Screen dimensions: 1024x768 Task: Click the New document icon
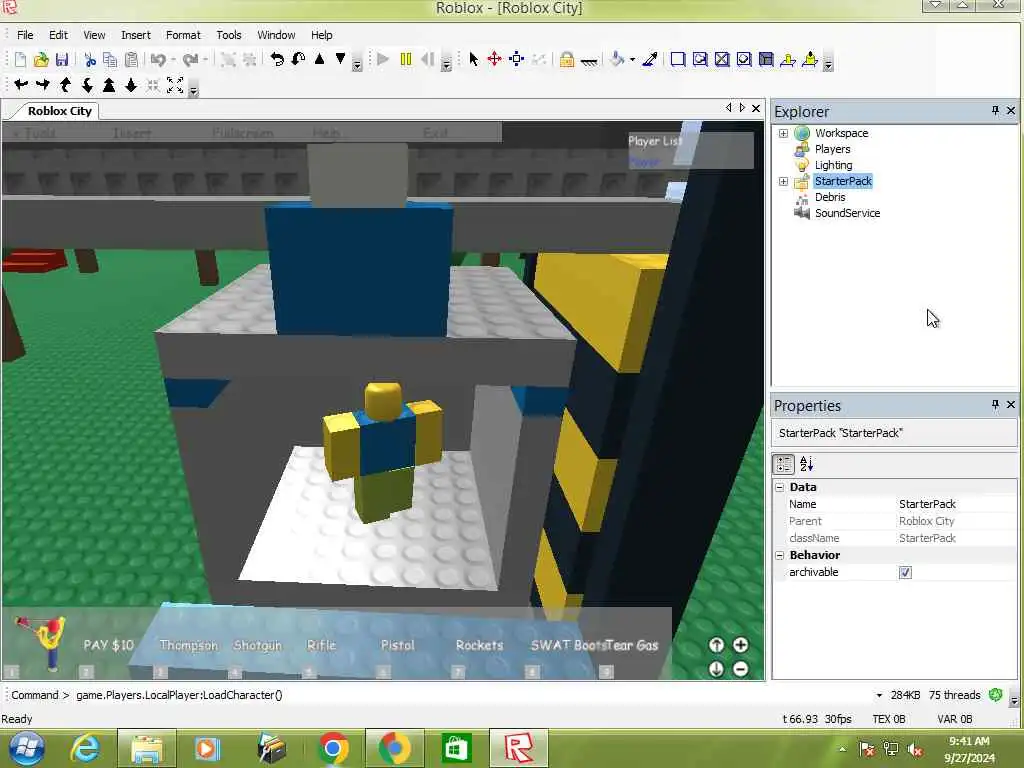[x=20, y=60]
